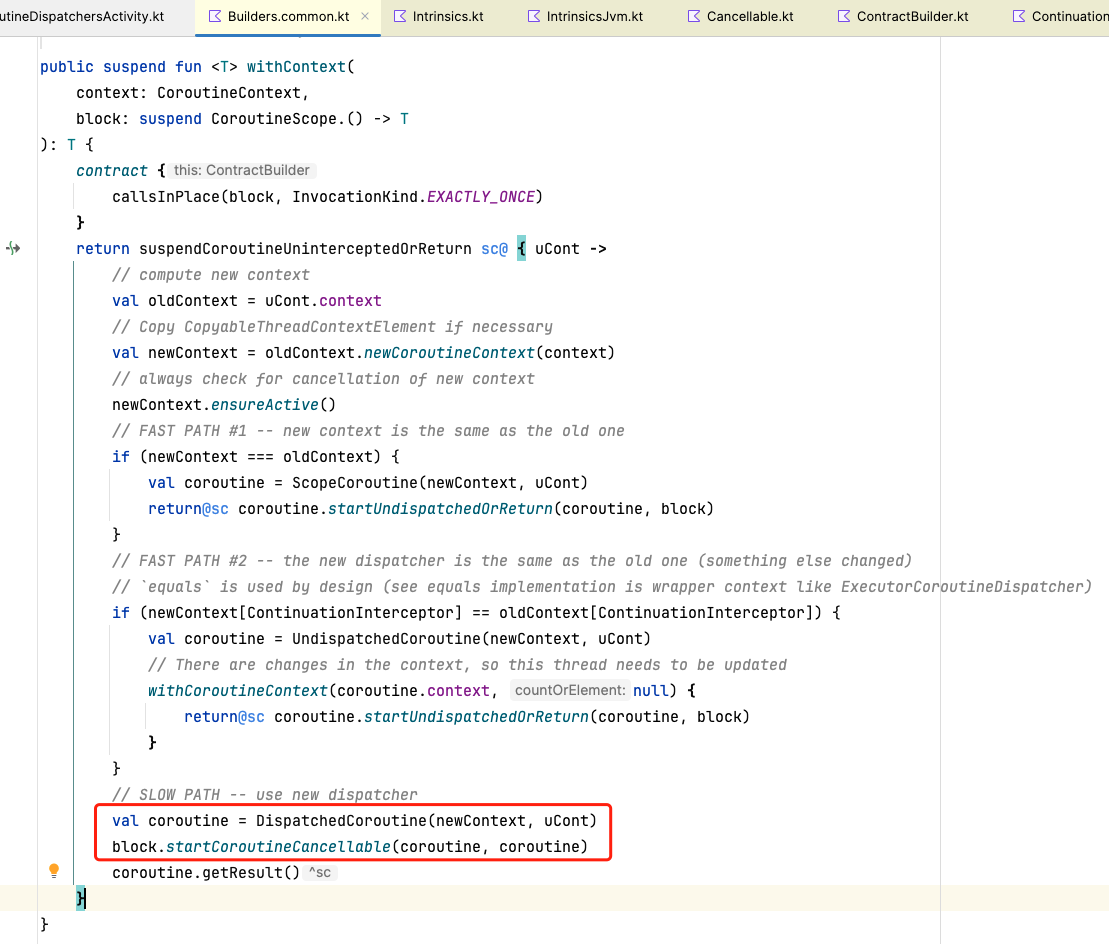Click the yellow light bulb quick-fix icon
The image size is (1109, 944).
click(54, 871)
